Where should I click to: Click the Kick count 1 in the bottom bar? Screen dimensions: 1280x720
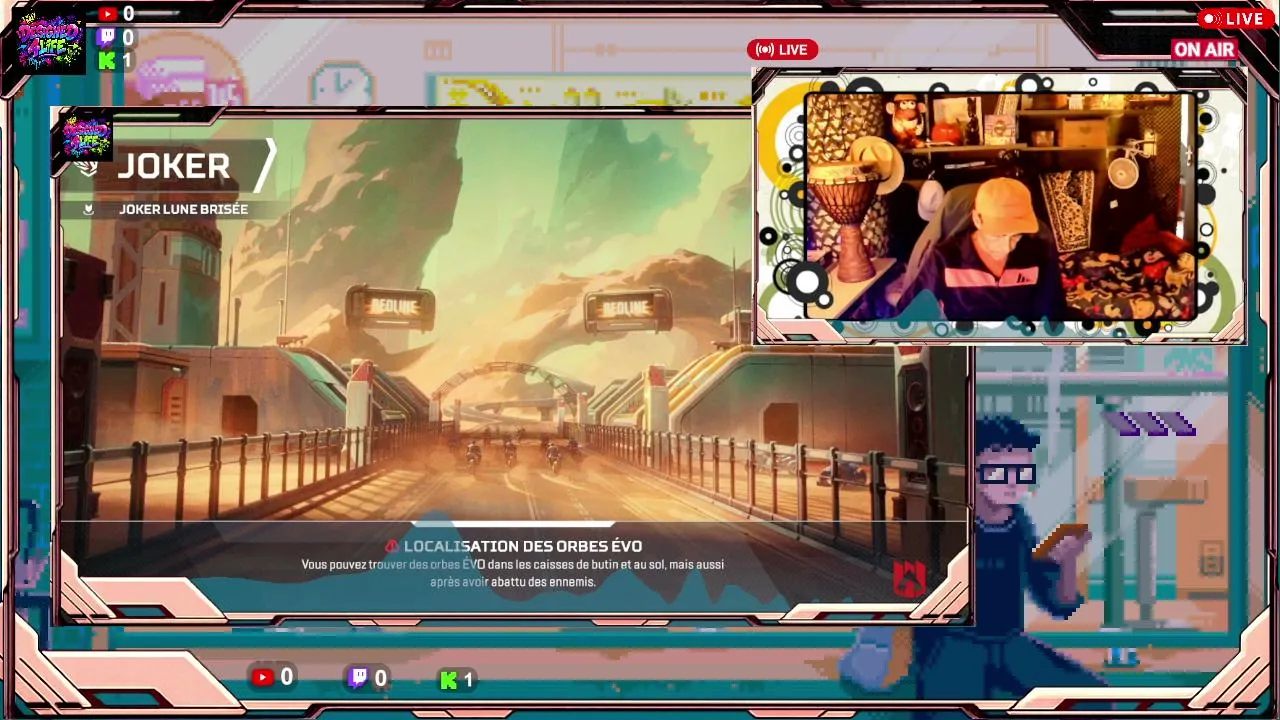pyautogui.click(x=468, y=680)
